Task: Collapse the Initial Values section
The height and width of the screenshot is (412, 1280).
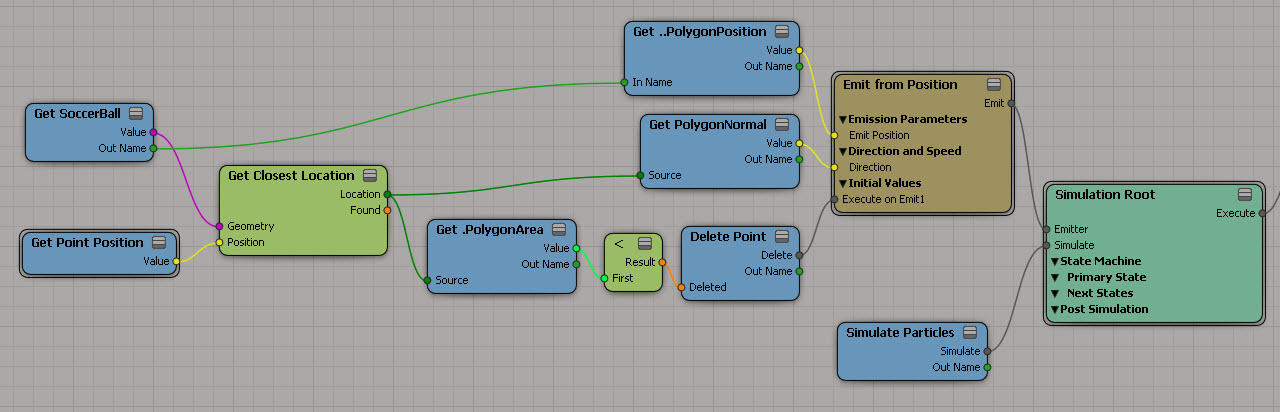Action: tap(843, 183)
